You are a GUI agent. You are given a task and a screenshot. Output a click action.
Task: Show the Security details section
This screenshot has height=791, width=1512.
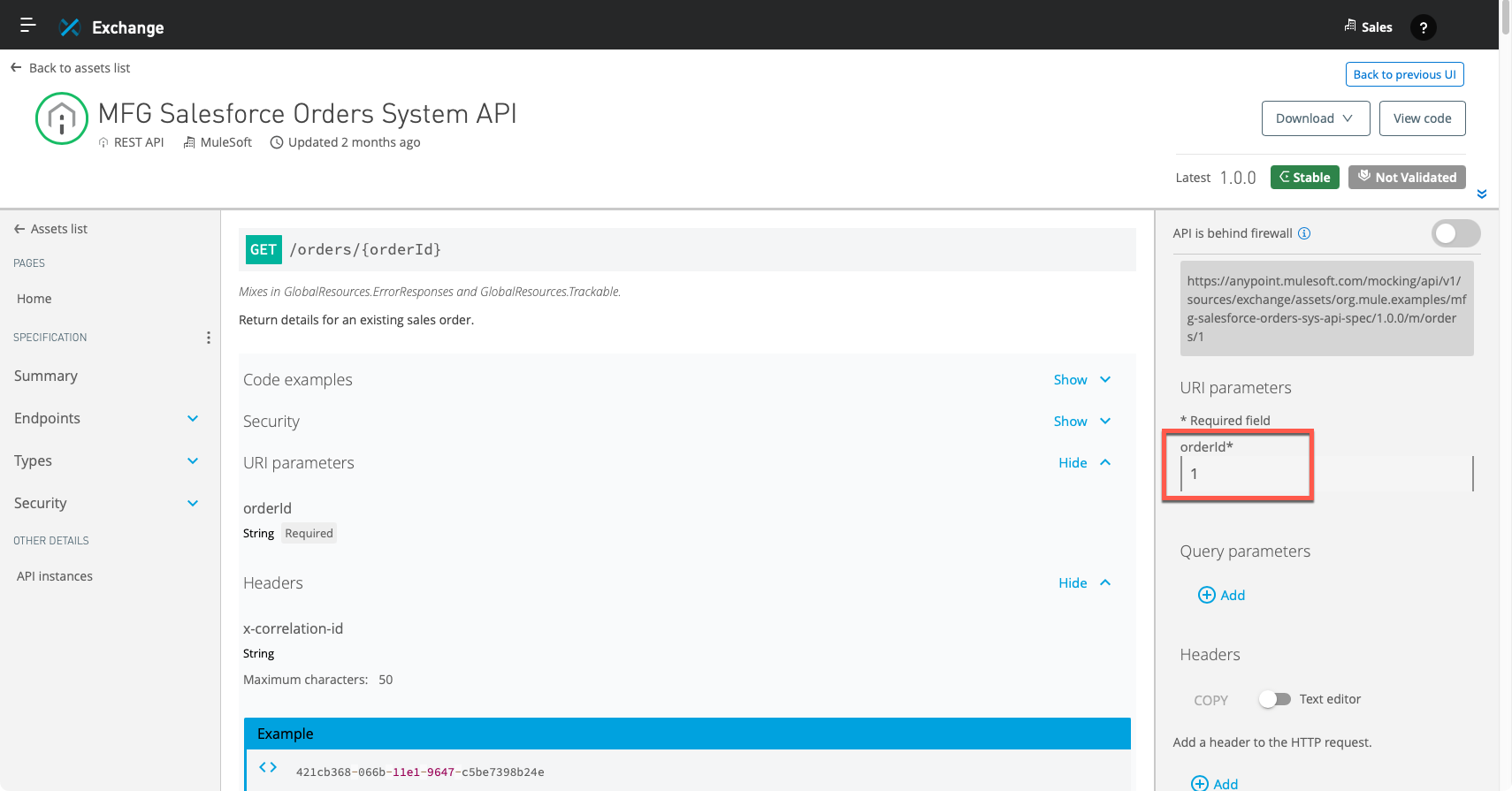coord(1081,422)
